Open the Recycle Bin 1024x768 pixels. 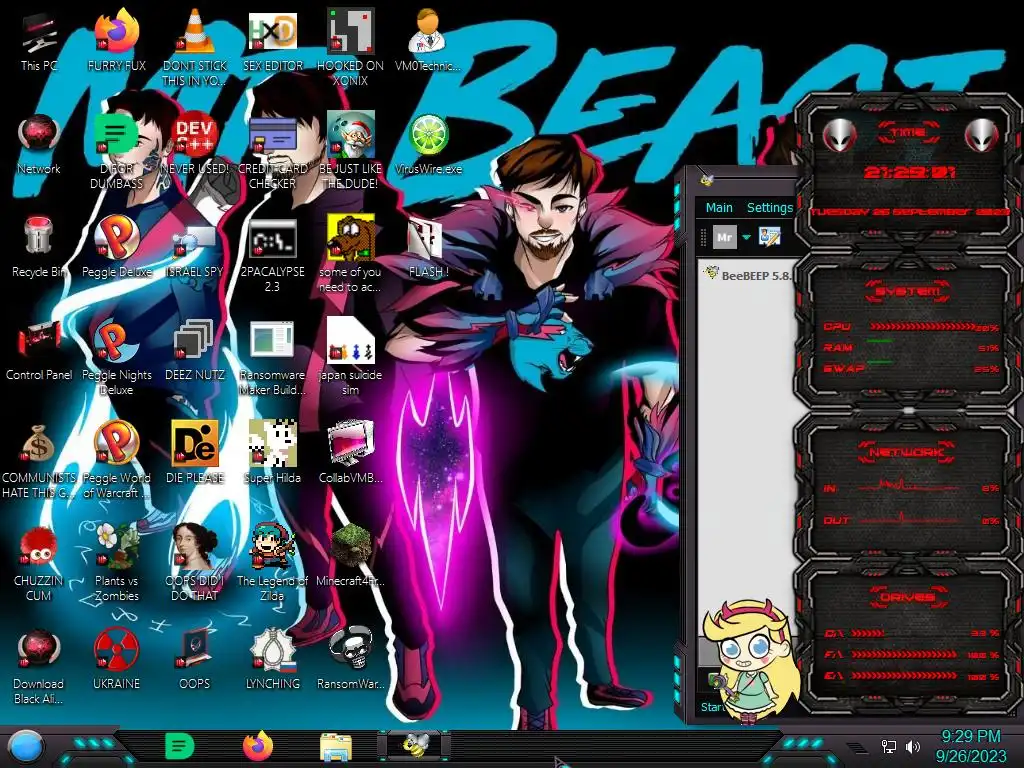tap(39, 247)
